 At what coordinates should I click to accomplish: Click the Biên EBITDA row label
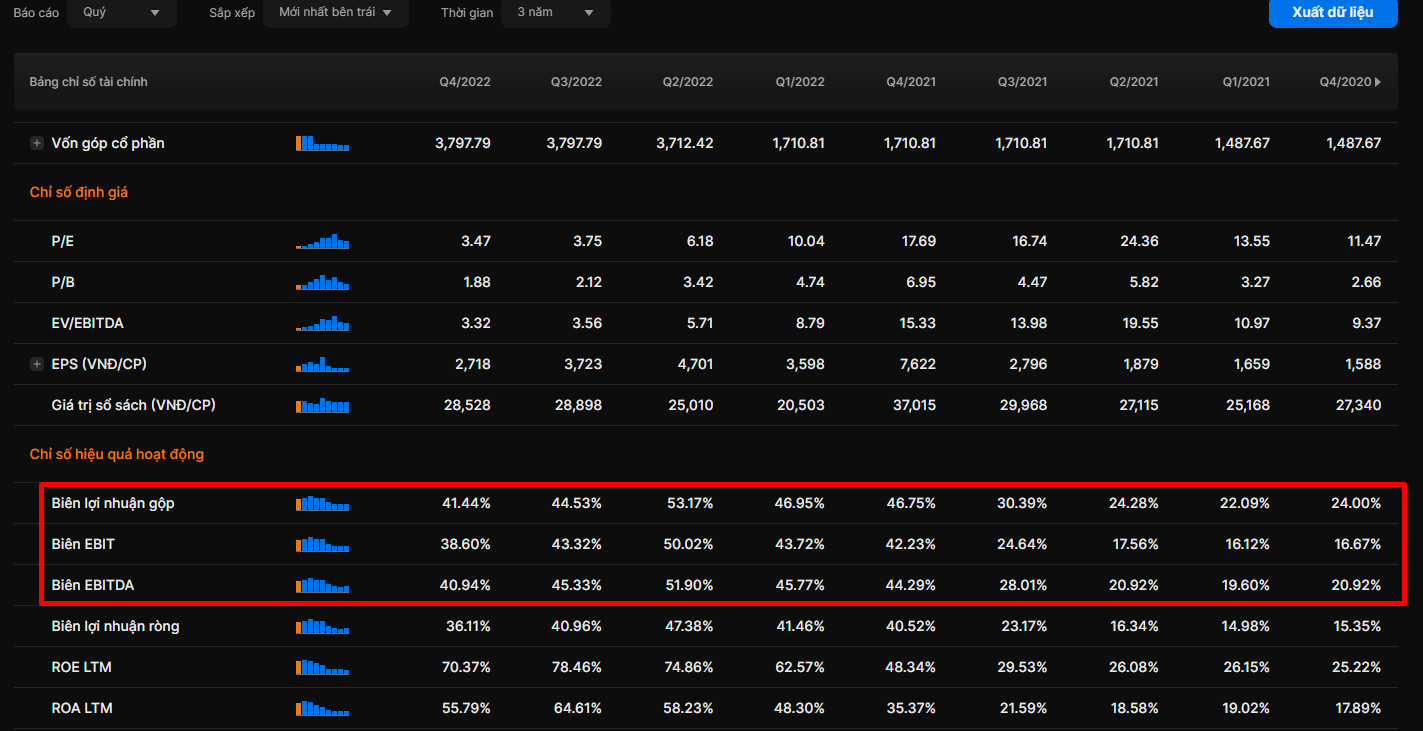click(x=93, y=585)
